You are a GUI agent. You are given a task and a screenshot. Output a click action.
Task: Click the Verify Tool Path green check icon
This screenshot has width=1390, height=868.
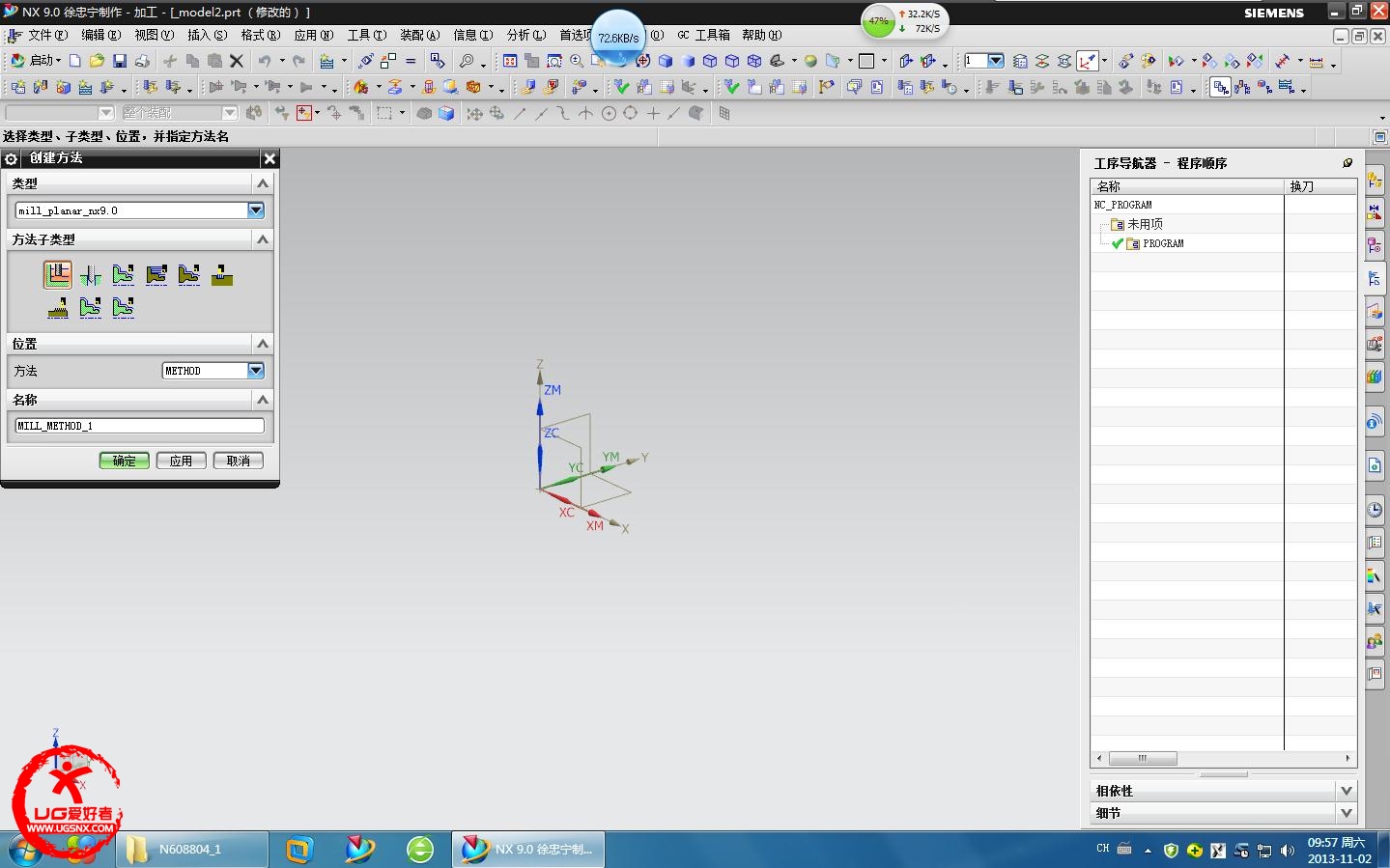point(622,87)
